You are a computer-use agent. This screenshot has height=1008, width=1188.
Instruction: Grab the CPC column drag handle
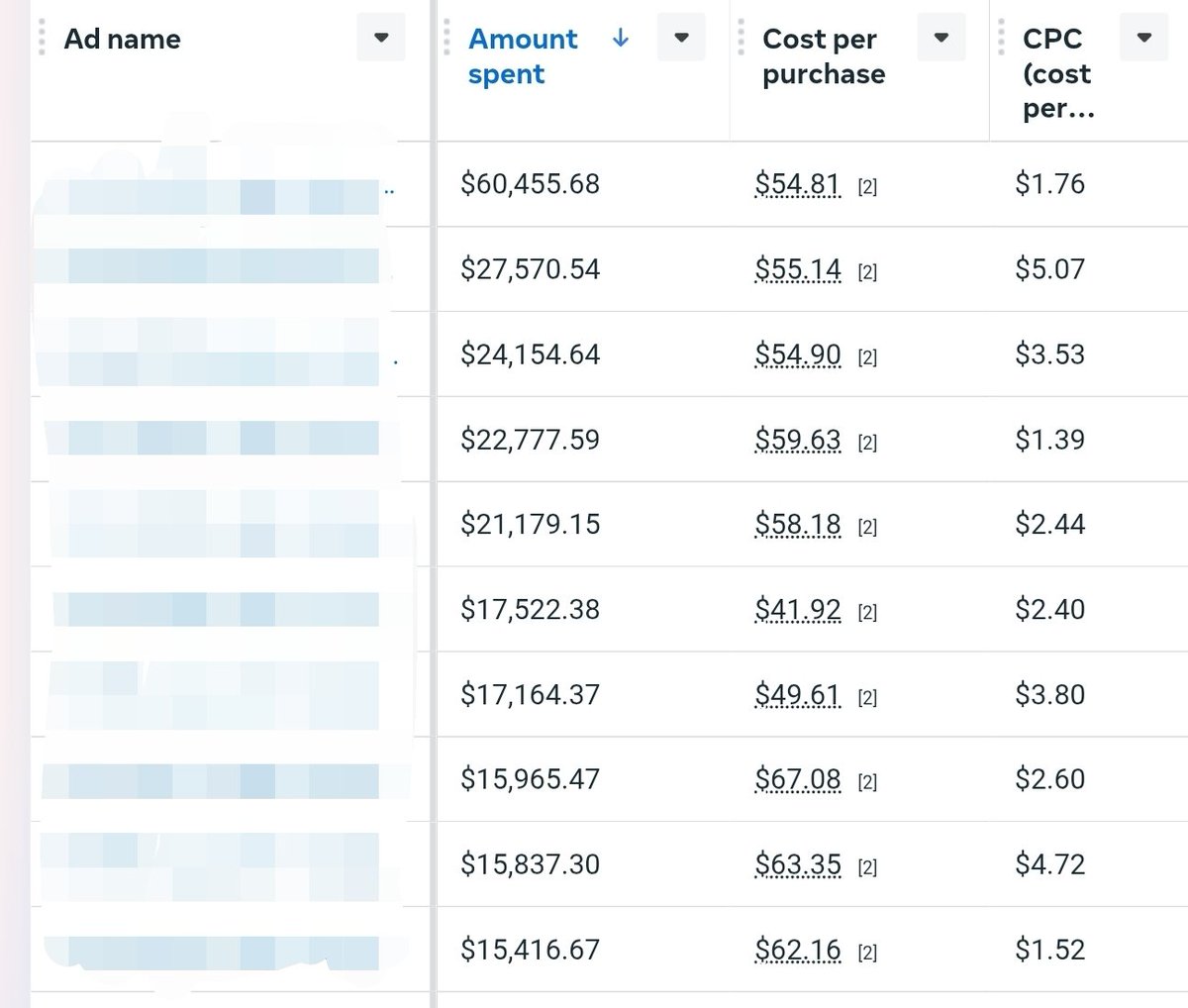coord(1001,39)
